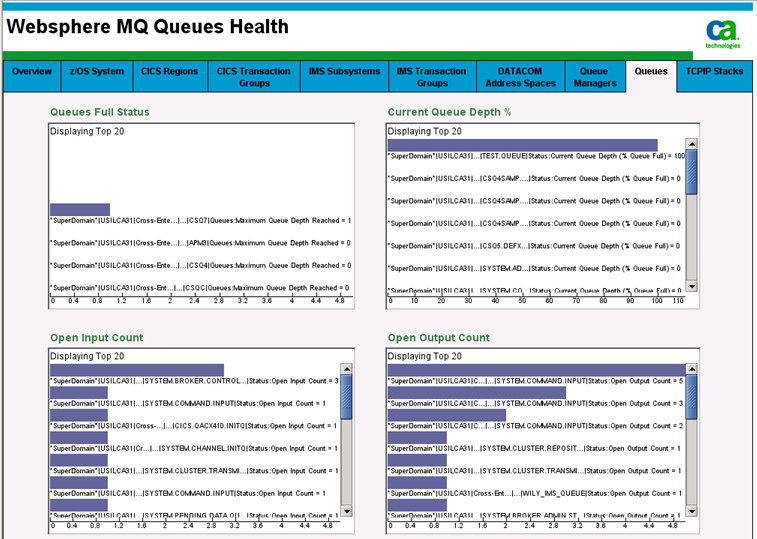Click the active Queues tab

651,72
